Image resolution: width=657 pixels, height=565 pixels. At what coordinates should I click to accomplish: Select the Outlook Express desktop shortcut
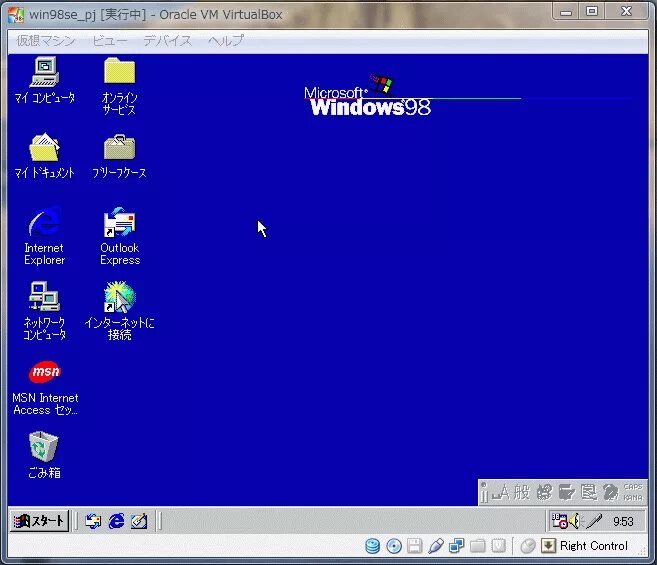[119, 222]
